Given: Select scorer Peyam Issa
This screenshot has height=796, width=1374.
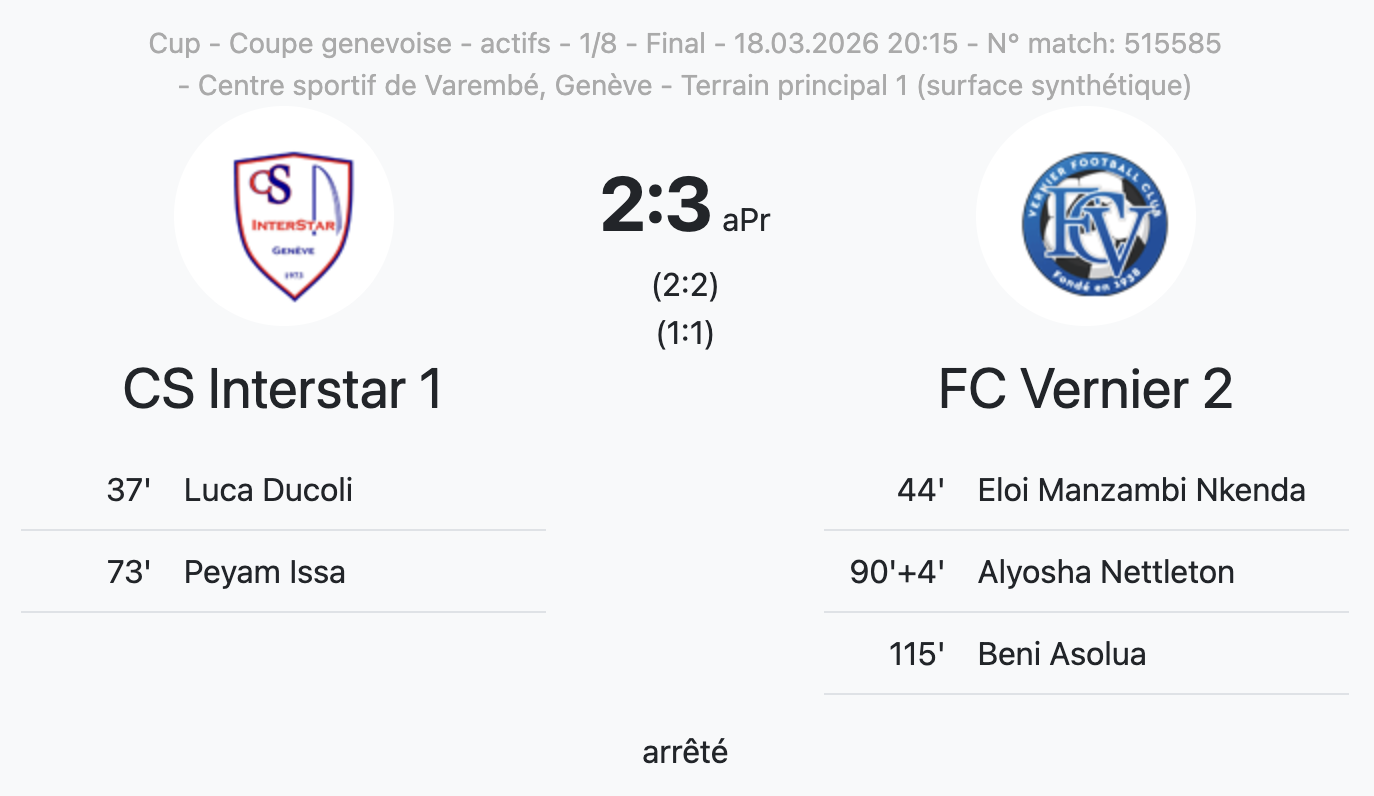Looking at the screenshot, I should [x=265, y=572].
